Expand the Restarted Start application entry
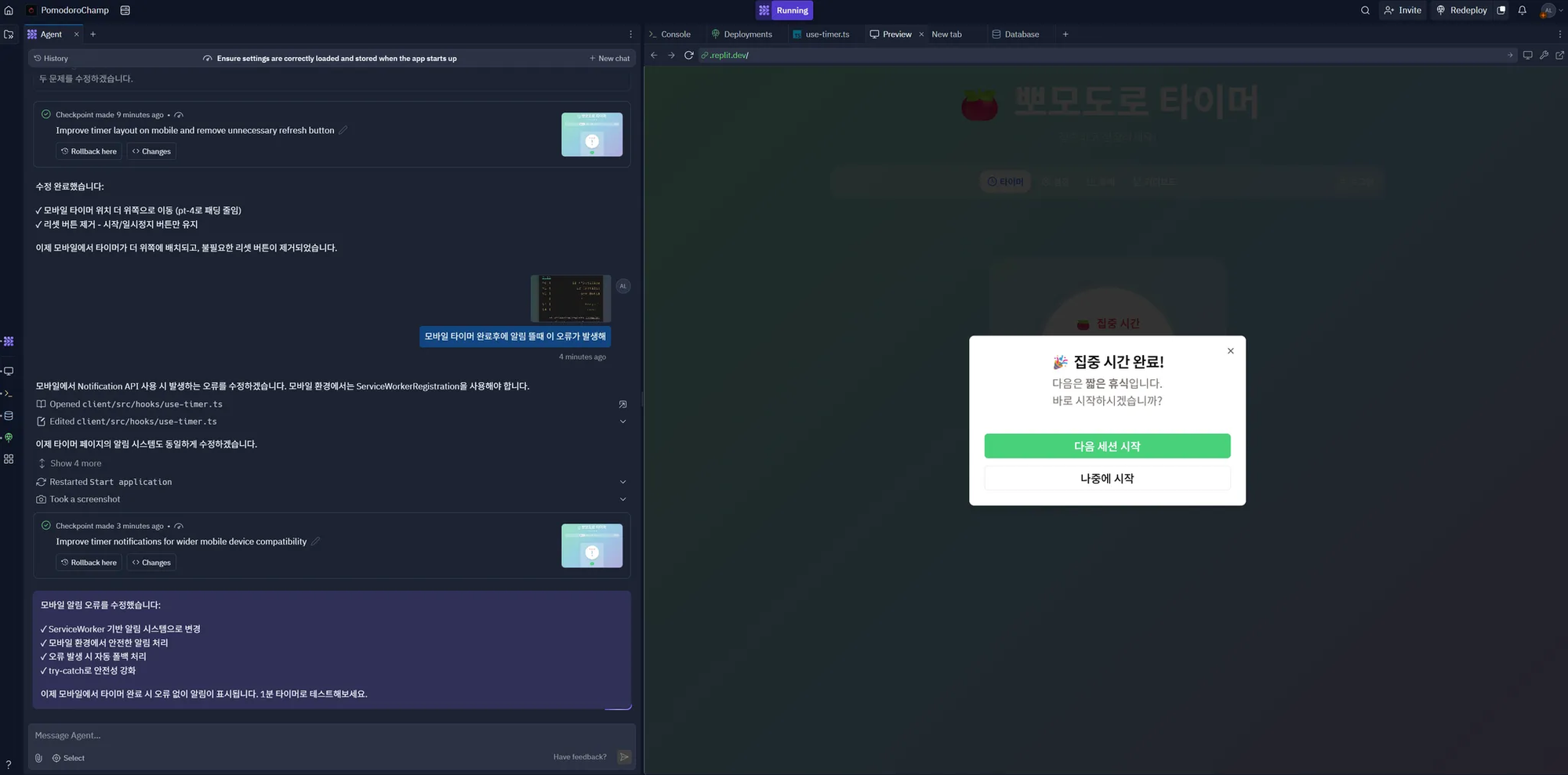This screenshot has height=775, width=1568. pos(622,482)
